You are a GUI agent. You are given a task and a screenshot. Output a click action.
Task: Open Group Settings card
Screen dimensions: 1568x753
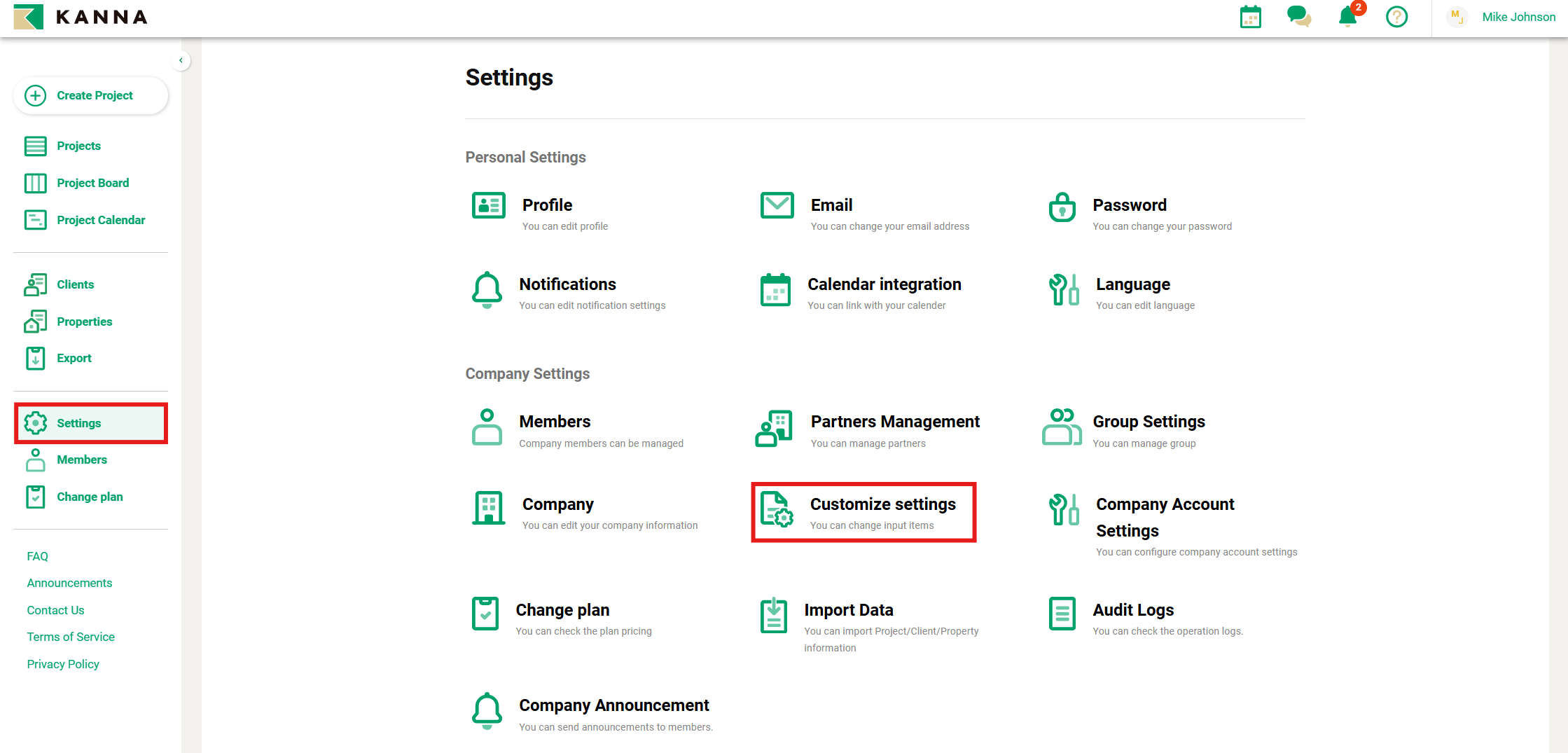pos(1149,422)
